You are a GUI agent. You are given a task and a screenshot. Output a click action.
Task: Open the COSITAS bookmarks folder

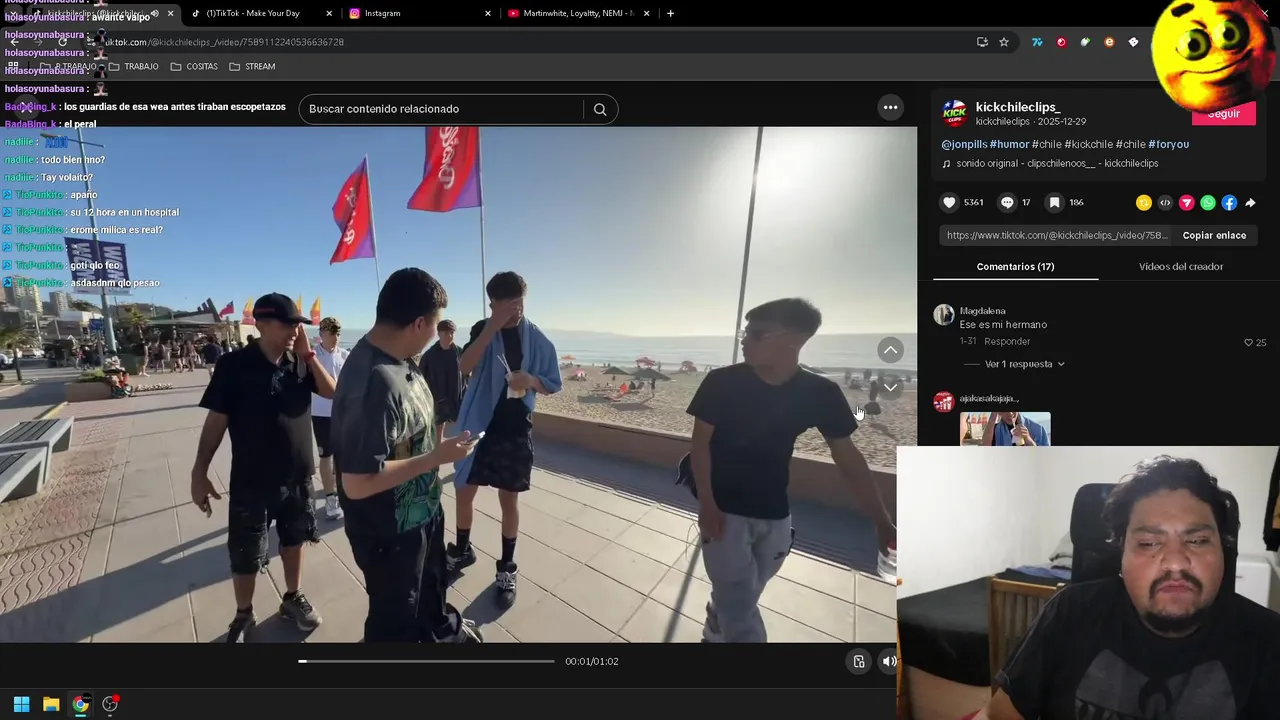[194, 66]
